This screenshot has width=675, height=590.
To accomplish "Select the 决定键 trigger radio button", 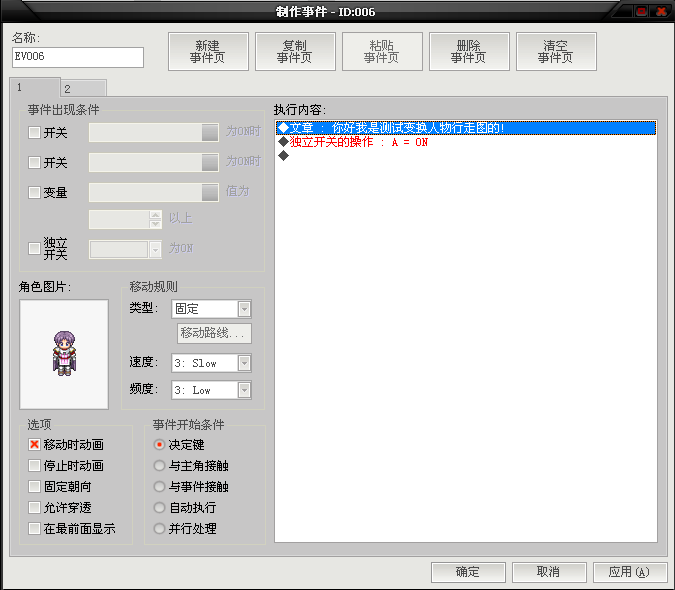I will tap(159, 445).
